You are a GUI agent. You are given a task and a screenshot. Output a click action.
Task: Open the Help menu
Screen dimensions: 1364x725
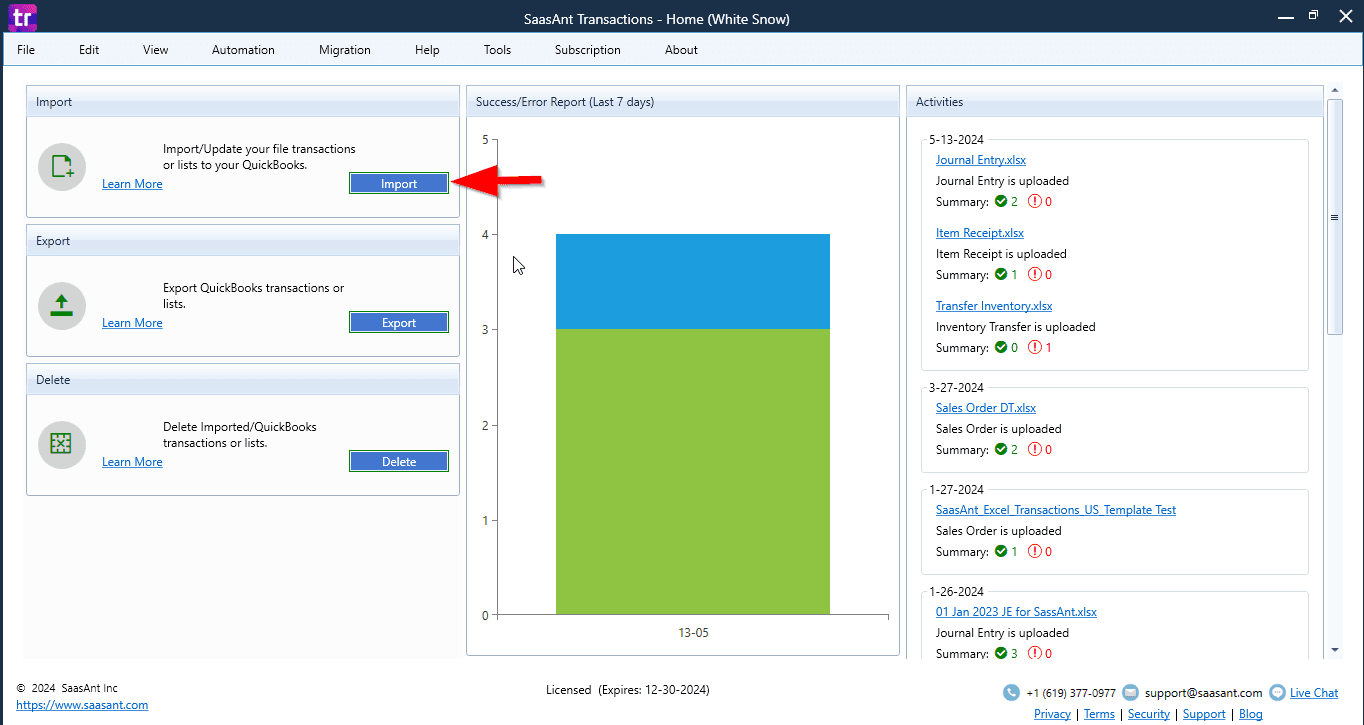(427, 50)
